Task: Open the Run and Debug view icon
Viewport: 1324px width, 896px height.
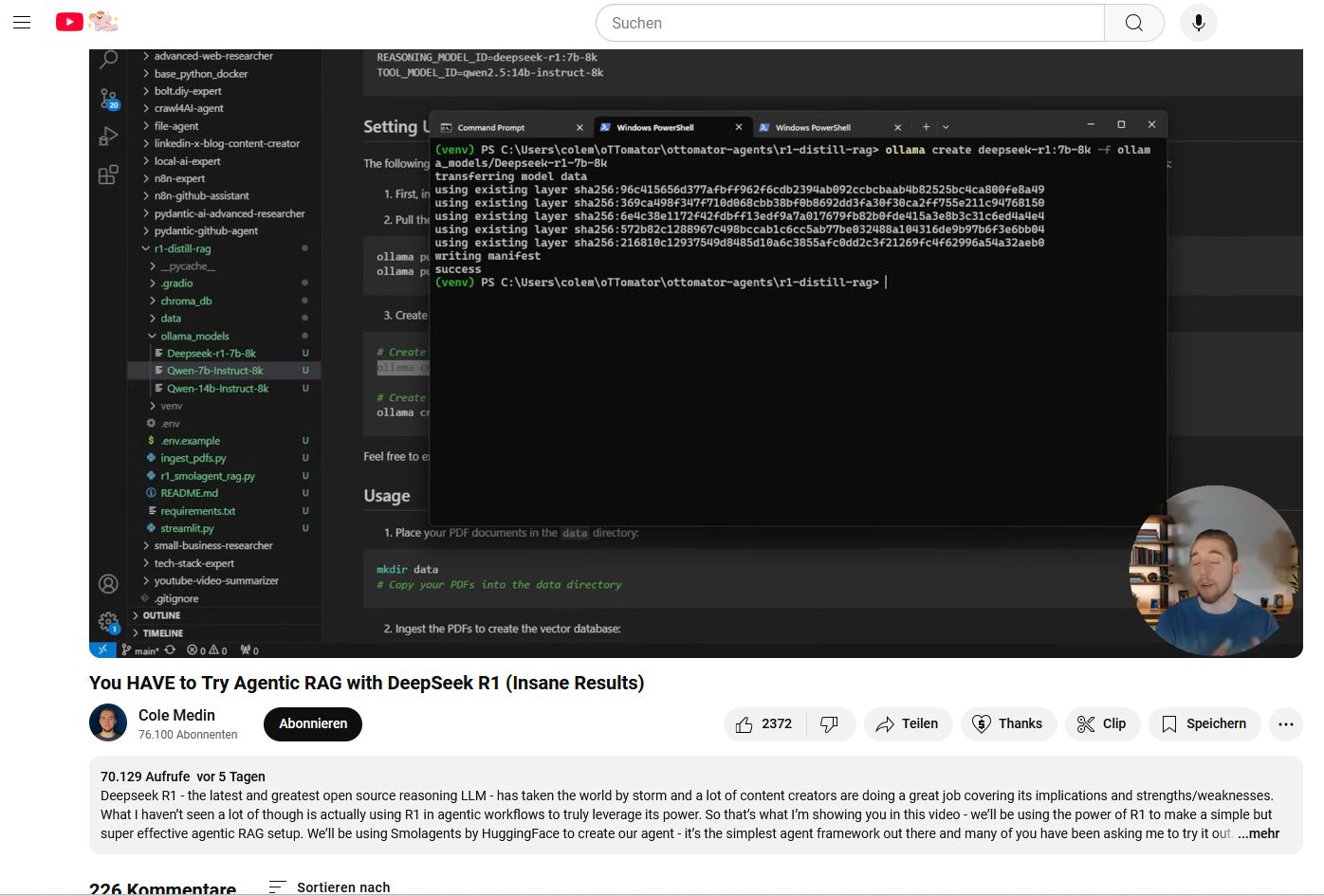Action: click(x=109, y=137)
